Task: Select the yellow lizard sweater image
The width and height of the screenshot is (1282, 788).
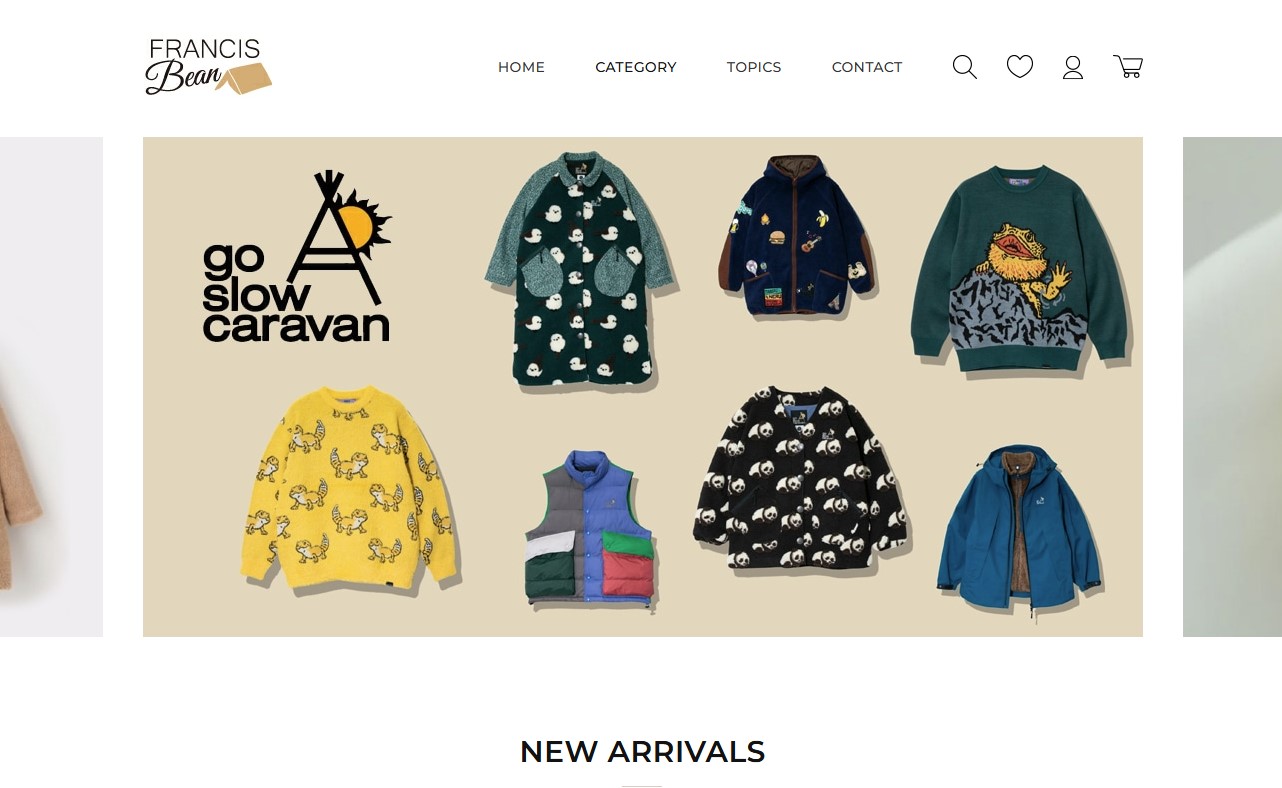Action: (350, 488)
